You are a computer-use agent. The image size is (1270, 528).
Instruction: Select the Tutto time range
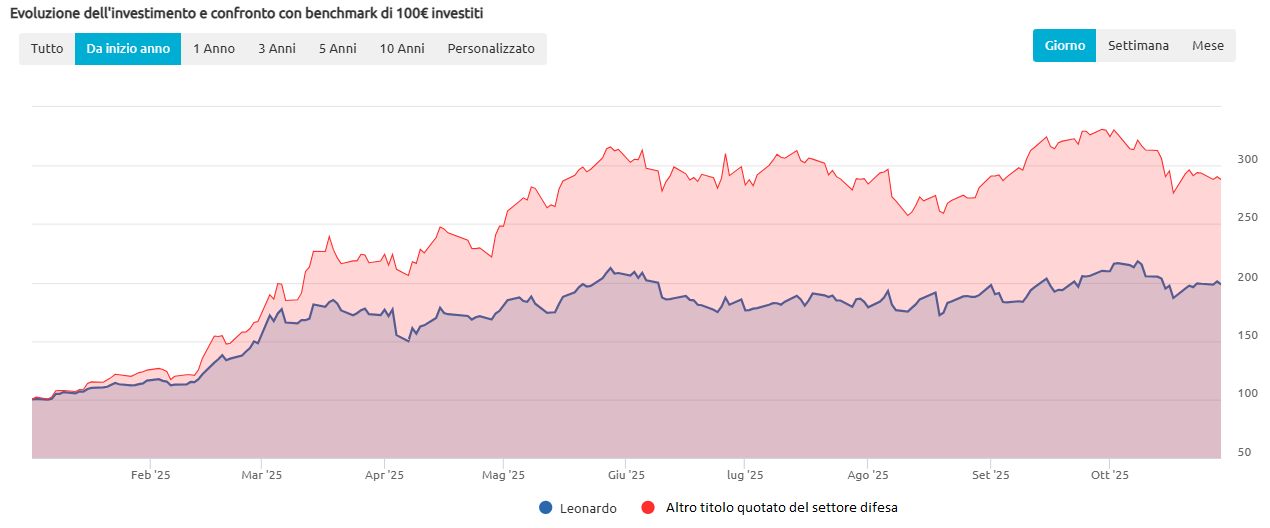[47, 48]
